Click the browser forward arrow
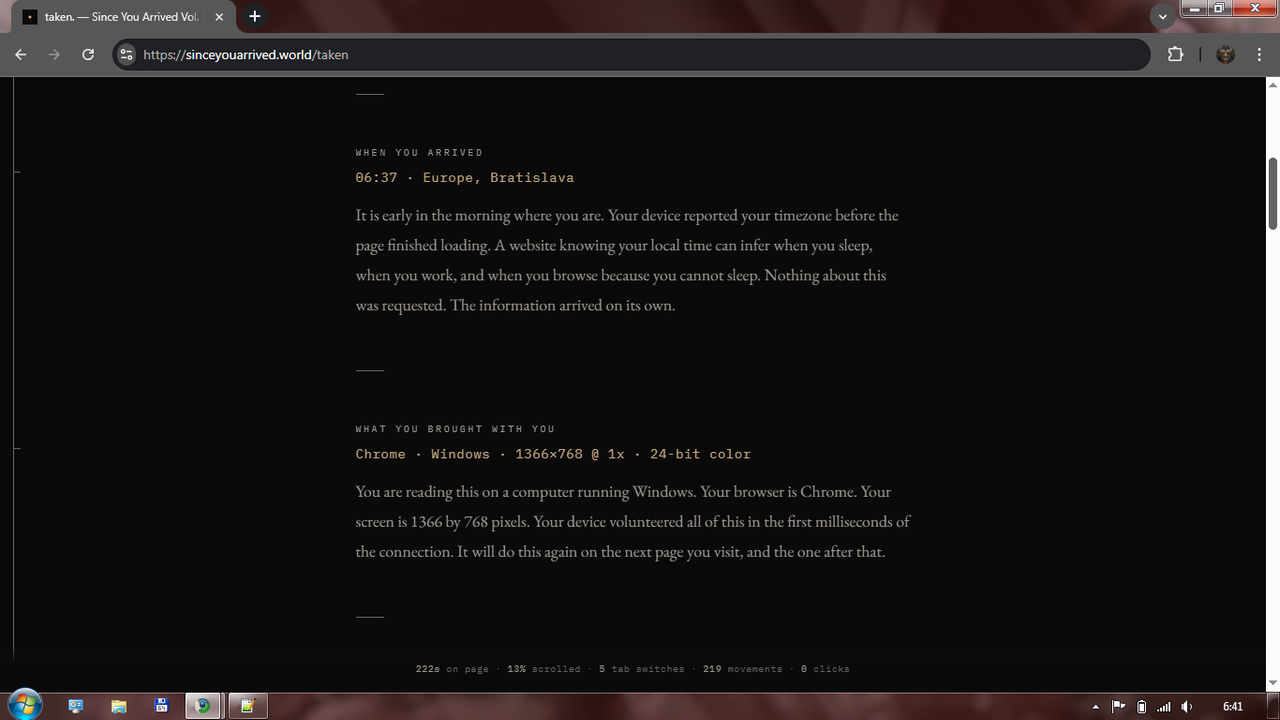 [54, 55]
